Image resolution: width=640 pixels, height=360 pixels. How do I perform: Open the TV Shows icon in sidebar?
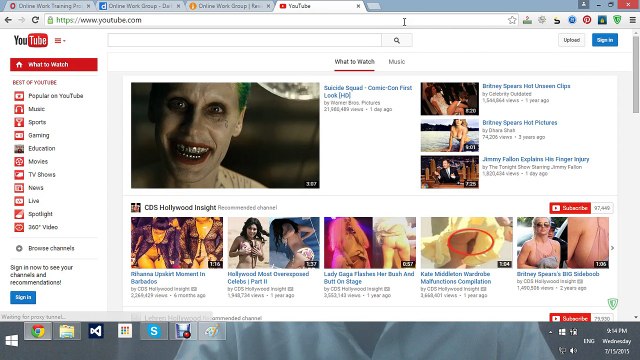pyautogui.click(x=19, y=175)
